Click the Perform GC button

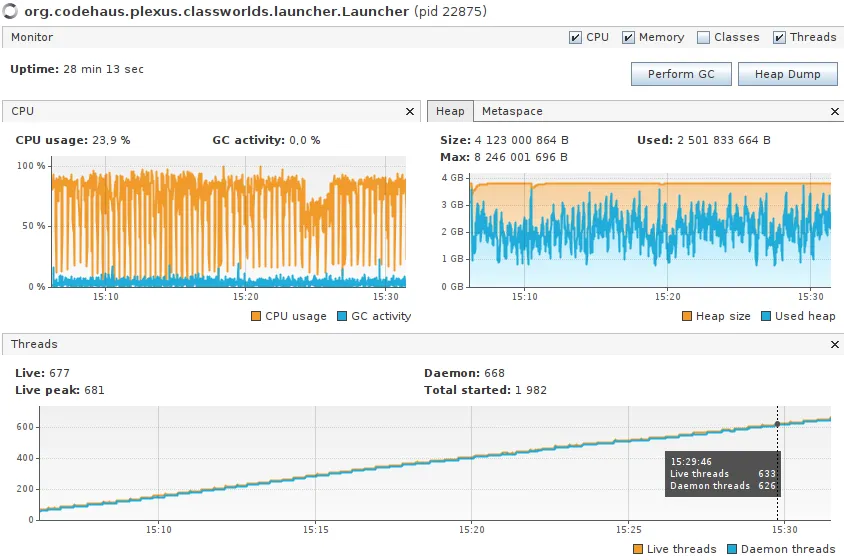point(681,74)
